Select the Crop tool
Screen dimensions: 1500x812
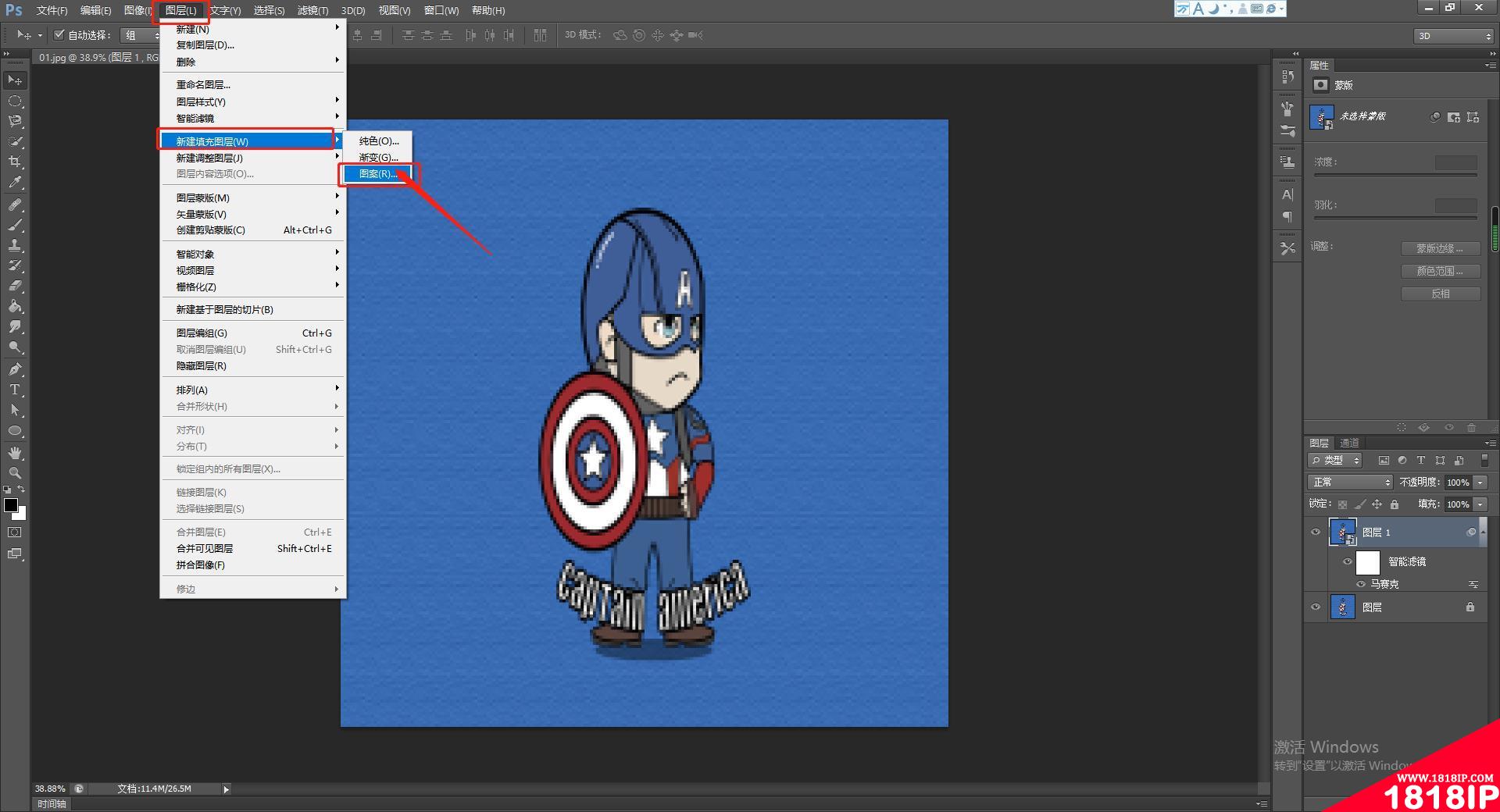15,162
